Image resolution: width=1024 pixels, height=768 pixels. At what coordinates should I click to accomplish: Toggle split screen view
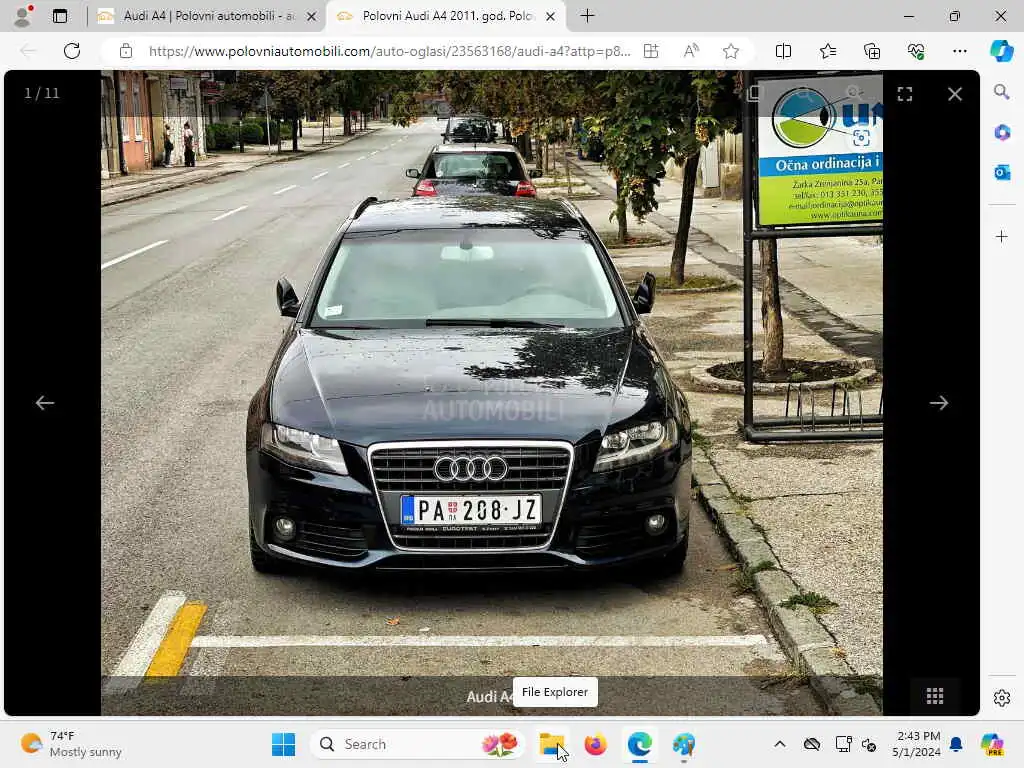click(x=783, y=51)
